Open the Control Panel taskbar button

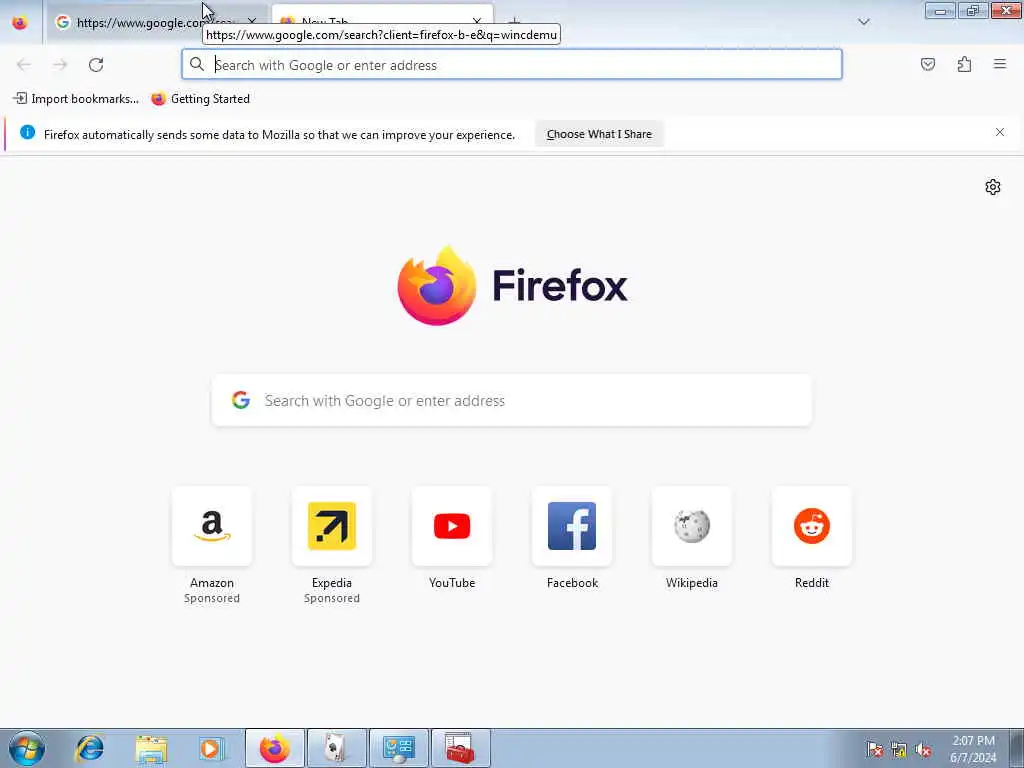399,748
